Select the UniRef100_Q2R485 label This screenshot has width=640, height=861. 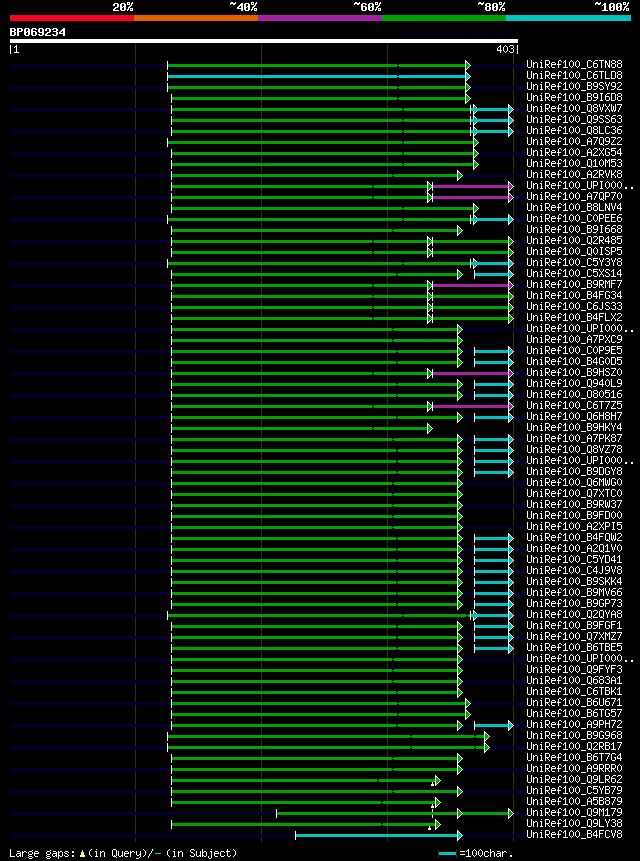coord(574,241)
